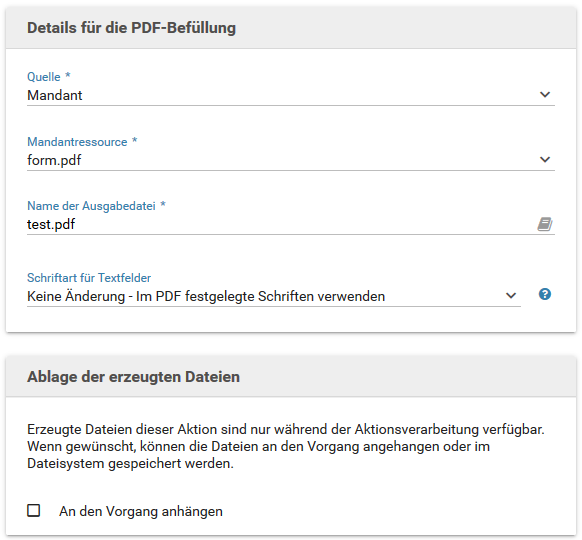Viewport: 582px width, 540px height.
Task: Click the Ablage der erzeugten Dateien header
Action: pos(133,377)
